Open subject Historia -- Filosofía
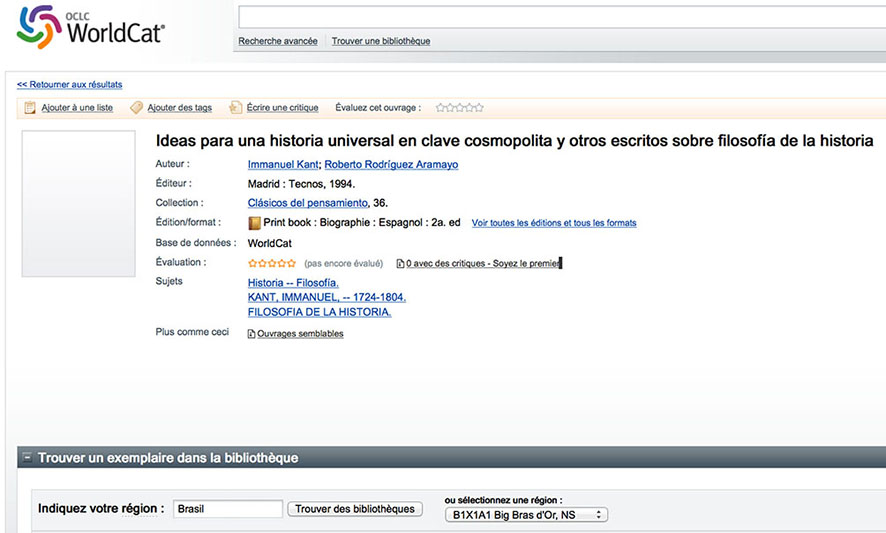The image size is (886, 533). tap(293, 283)
